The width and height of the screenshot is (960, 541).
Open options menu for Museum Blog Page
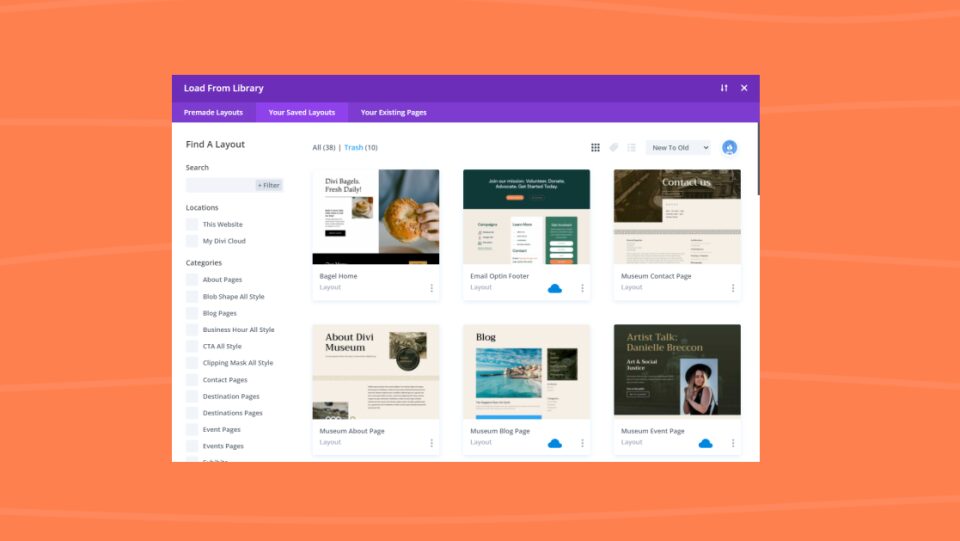tap(582, 443)
